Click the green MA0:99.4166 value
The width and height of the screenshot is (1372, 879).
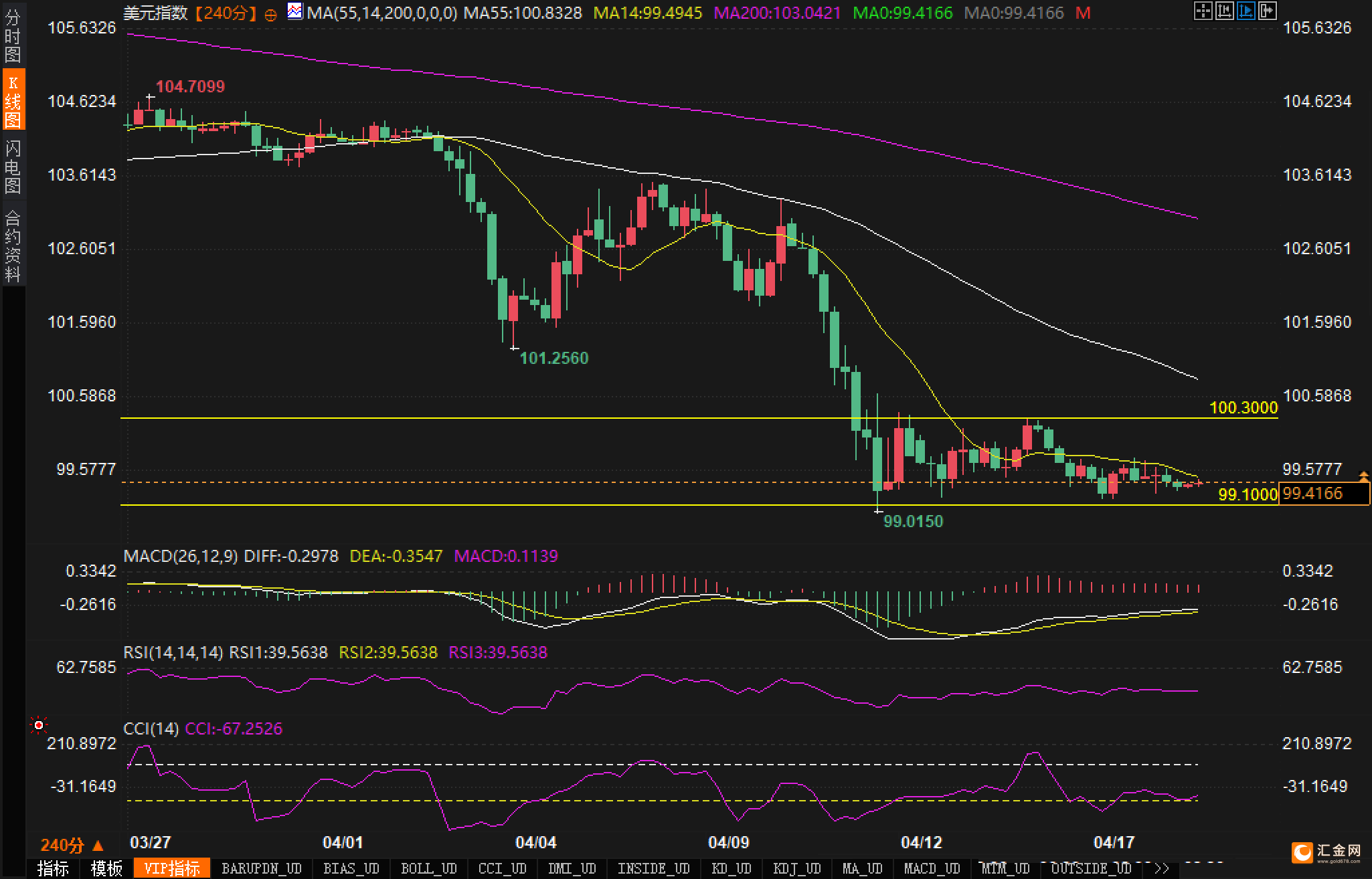pyautogui.click(x=903, y=13)
